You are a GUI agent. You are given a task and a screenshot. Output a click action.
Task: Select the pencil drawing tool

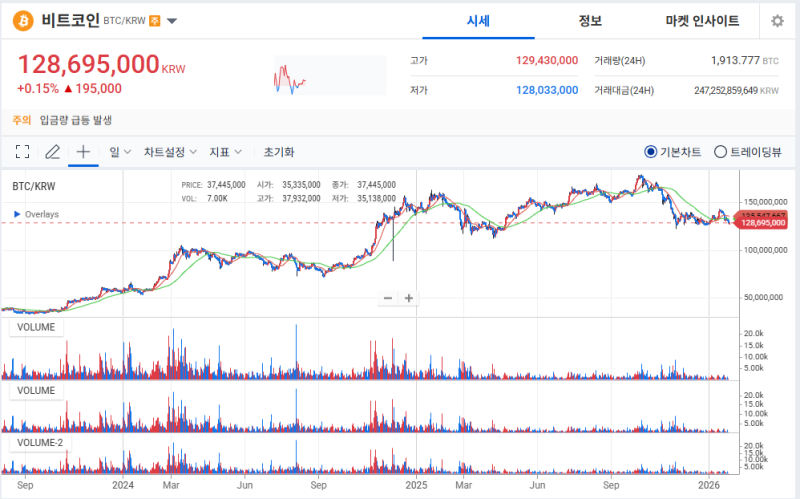click(x=53, y=152)
